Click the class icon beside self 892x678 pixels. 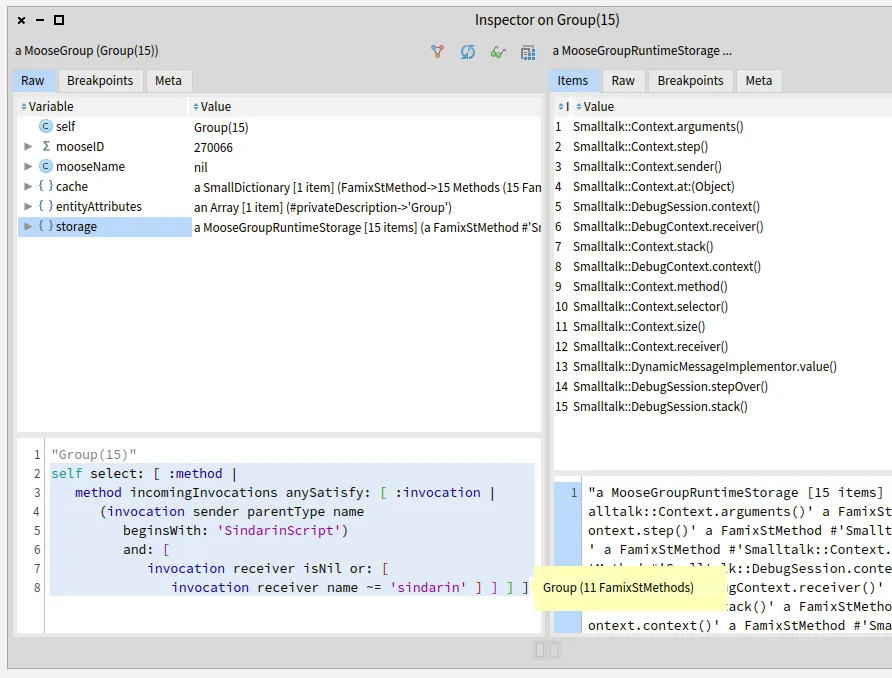(46, 126)
